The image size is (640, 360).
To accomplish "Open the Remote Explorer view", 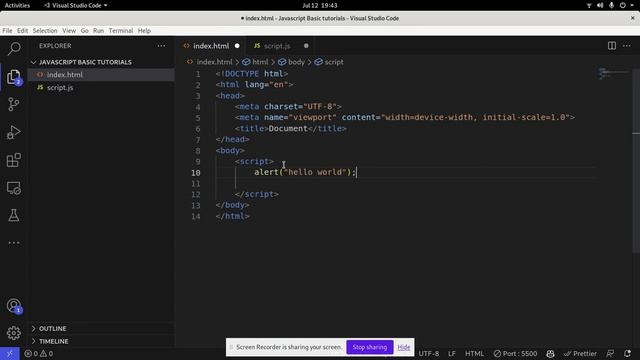I will (x=14, y=188).
